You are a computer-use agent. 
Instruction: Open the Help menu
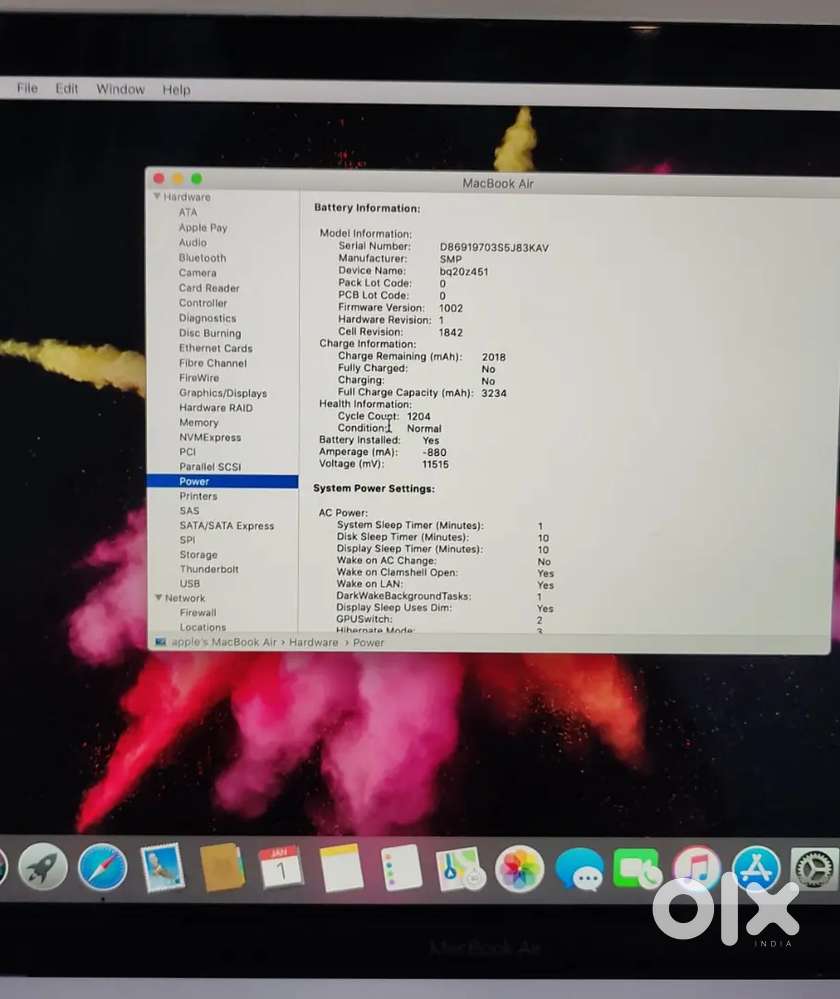pos(176,90)
